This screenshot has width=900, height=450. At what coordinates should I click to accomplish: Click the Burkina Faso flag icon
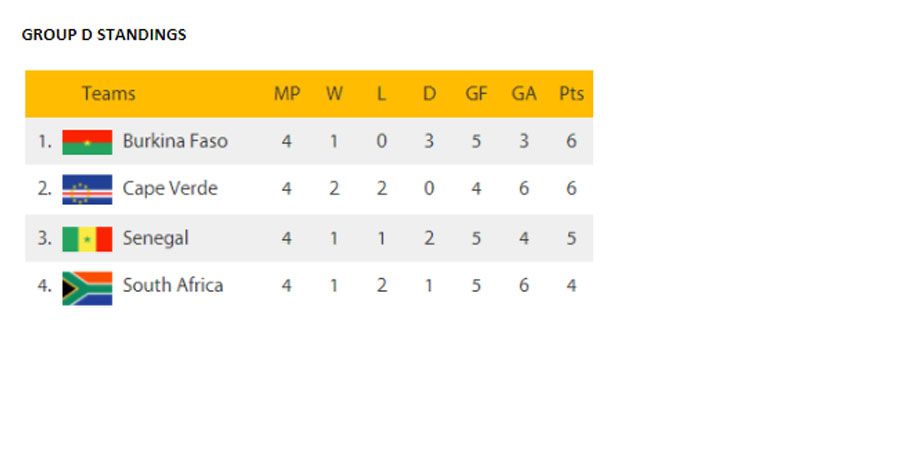(x=87, y=142)
